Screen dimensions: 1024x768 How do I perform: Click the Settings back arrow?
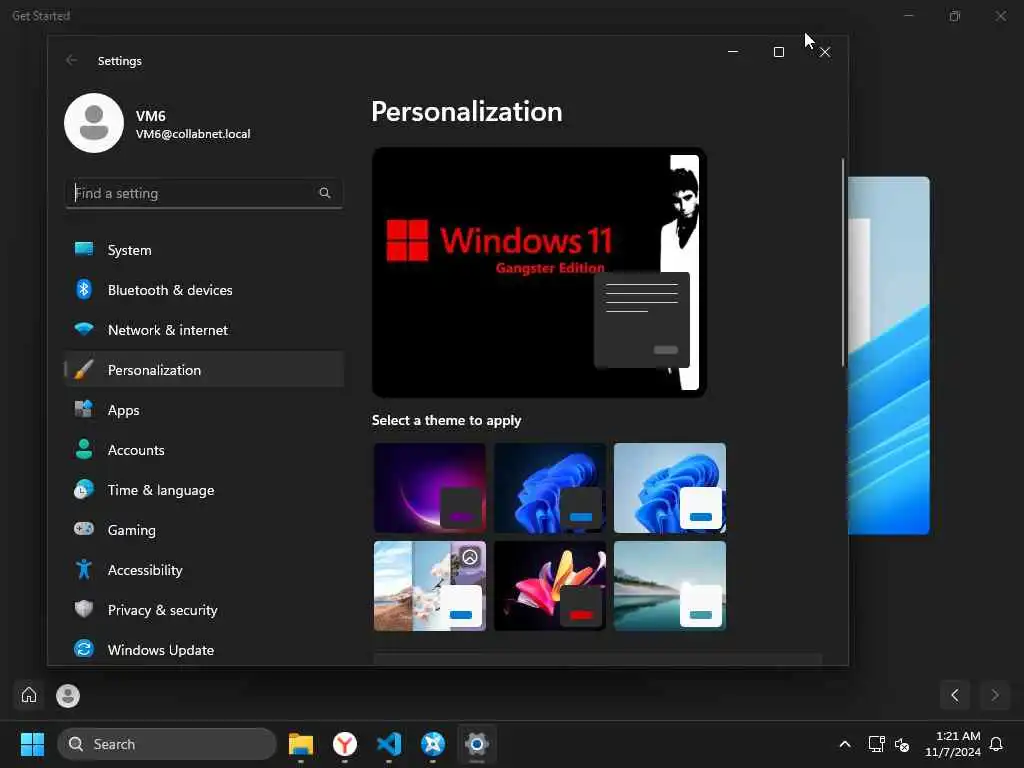point(72,60)
